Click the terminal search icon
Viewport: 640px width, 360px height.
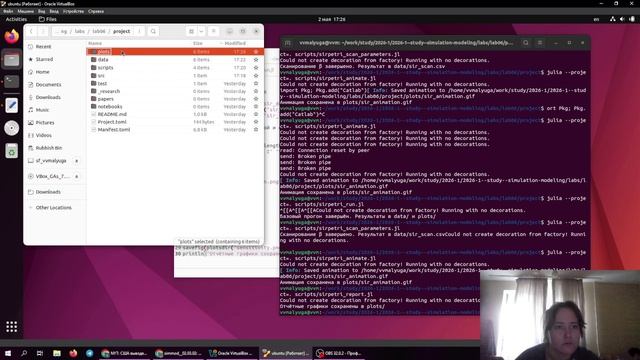[x=526, y=42]
